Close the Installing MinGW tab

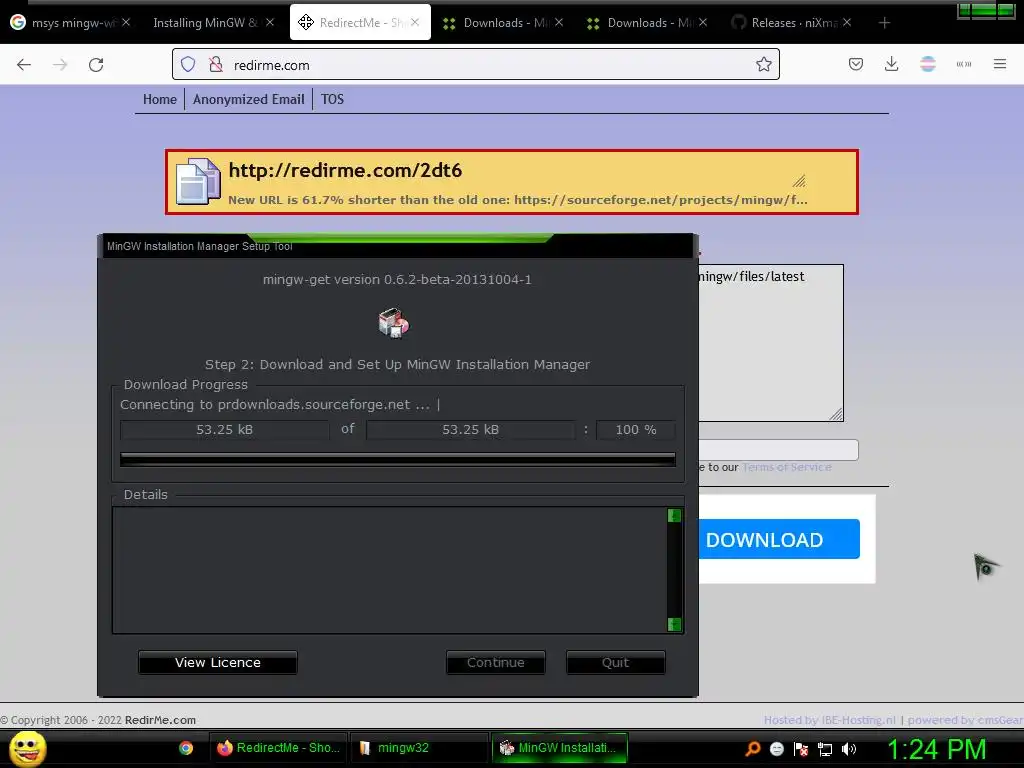[270, 22]
